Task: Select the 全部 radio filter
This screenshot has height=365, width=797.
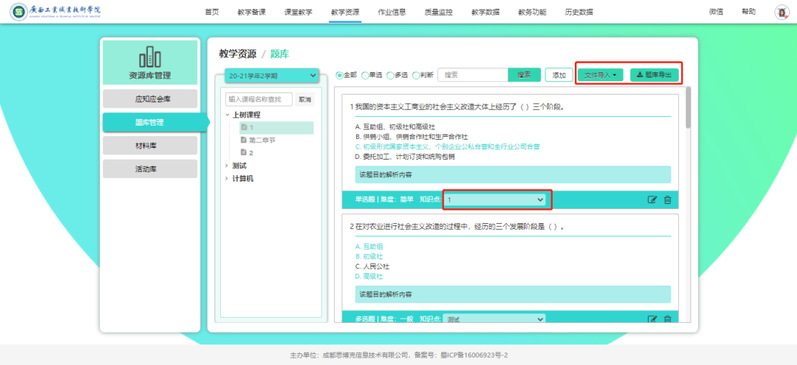Action: [340, 75]
